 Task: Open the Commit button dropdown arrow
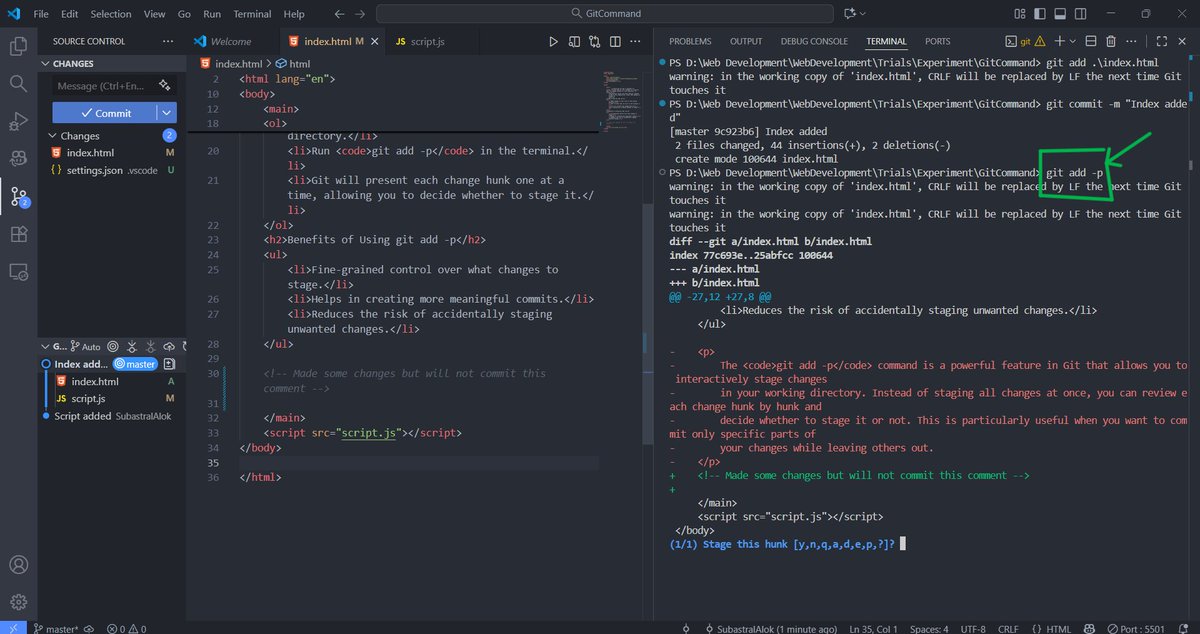tap(166, 113)
